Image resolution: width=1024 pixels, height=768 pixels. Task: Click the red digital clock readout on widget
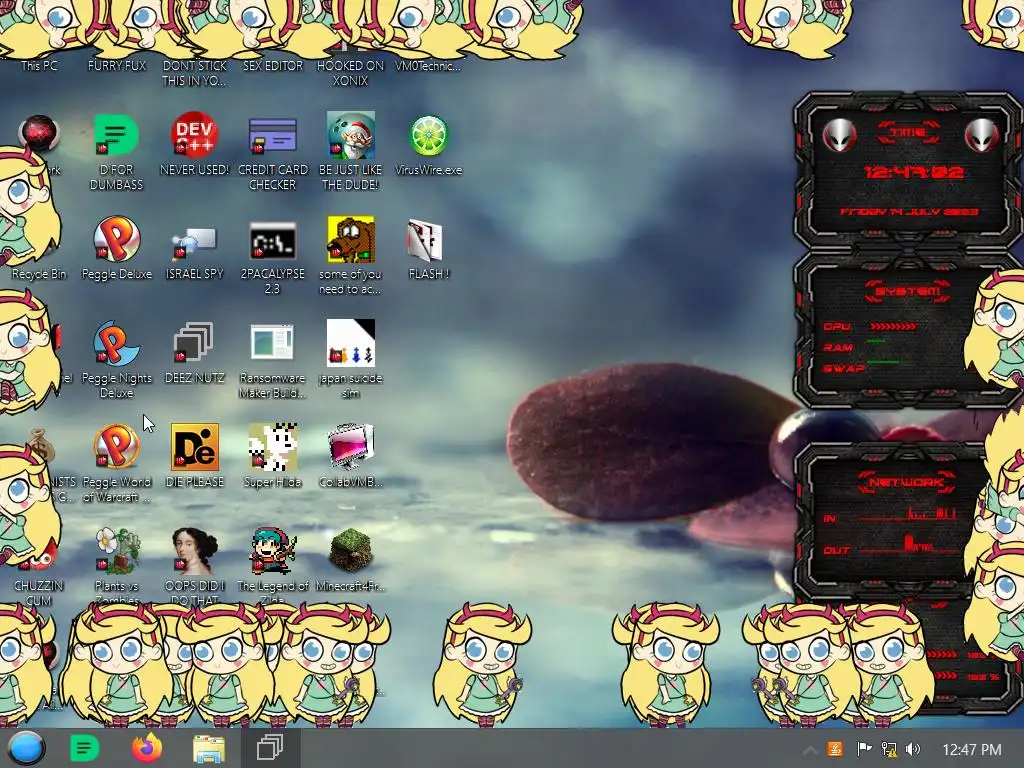pos(913,172)
